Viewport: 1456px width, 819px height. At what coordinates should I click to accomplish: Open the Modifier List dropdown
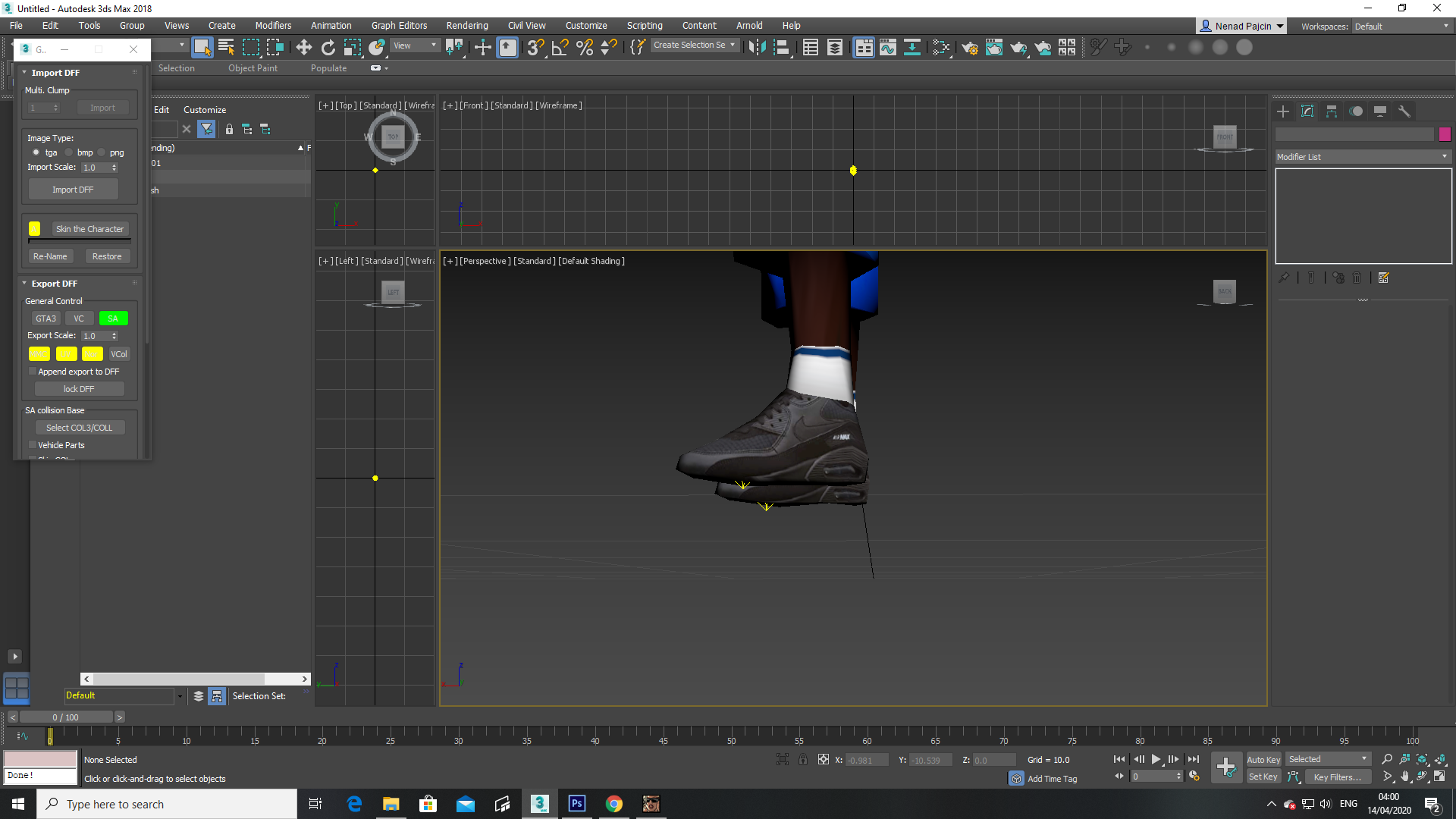pos(1363,157)
